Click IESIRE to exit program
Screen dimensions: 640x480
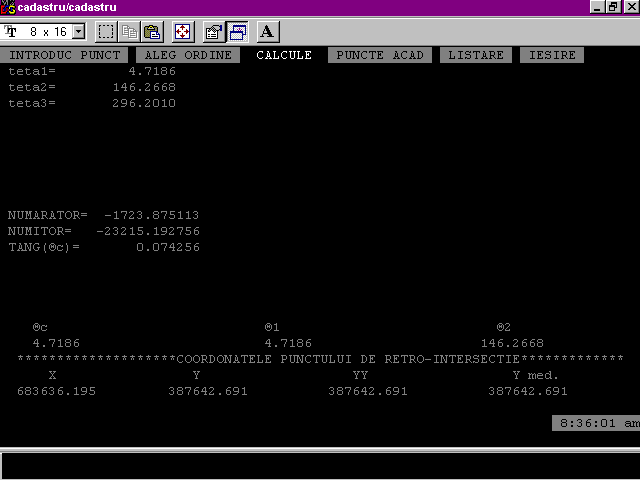coord(552,55)
